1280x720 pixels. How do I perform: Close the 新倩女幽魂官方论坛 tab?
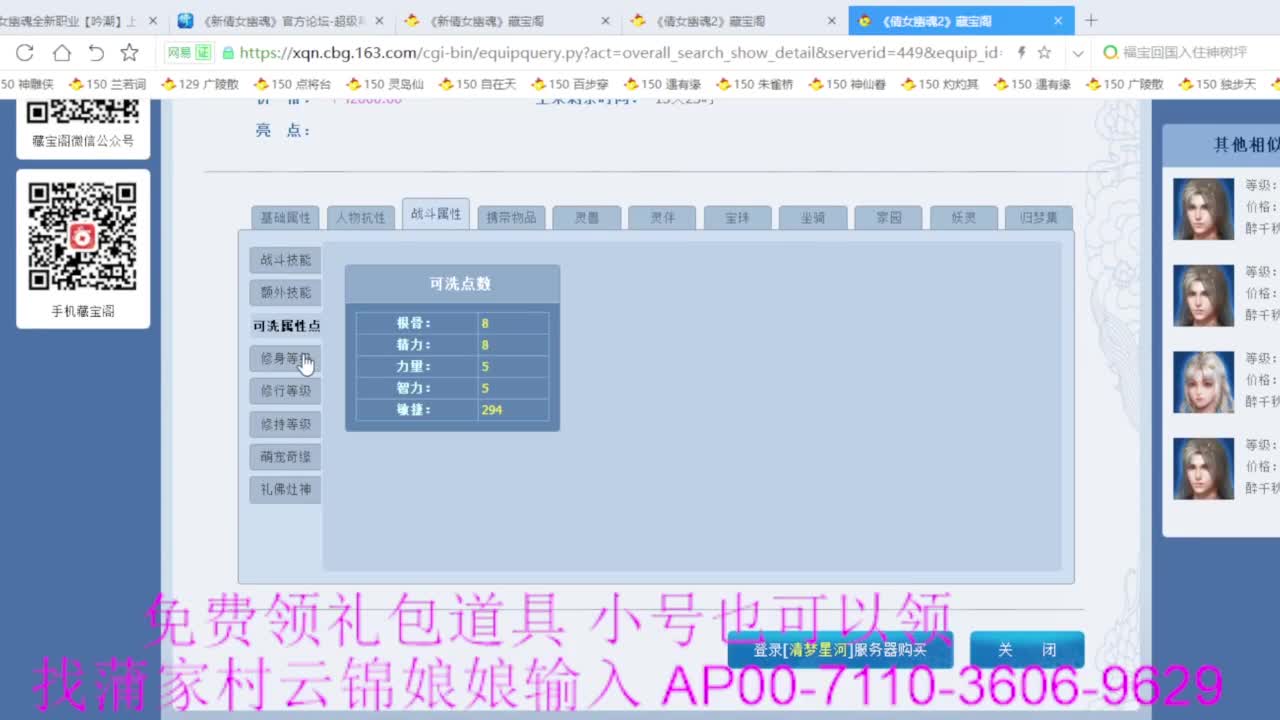click(379, 20)
